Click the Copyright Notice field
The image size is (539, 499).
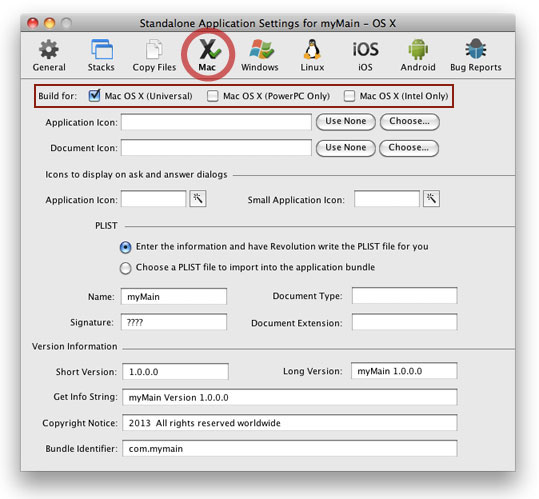290,423
